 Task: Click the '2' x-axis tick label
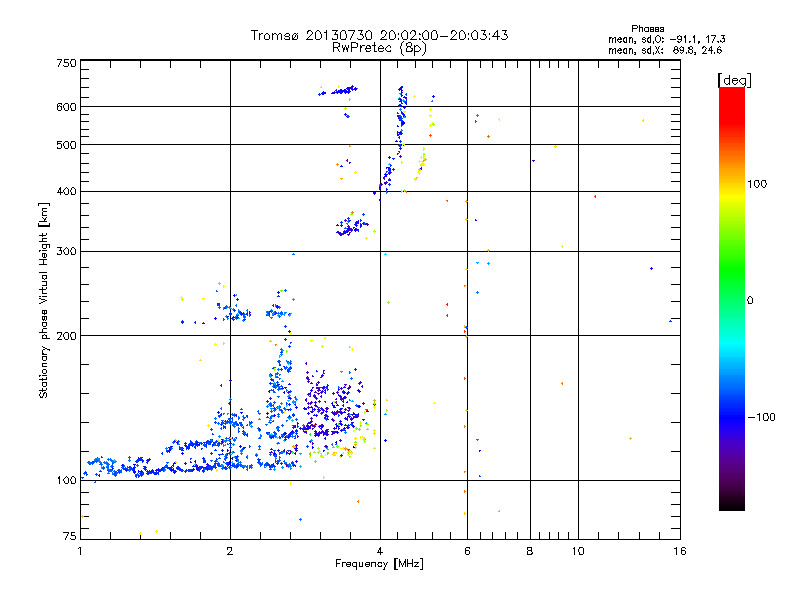[230, 551]
